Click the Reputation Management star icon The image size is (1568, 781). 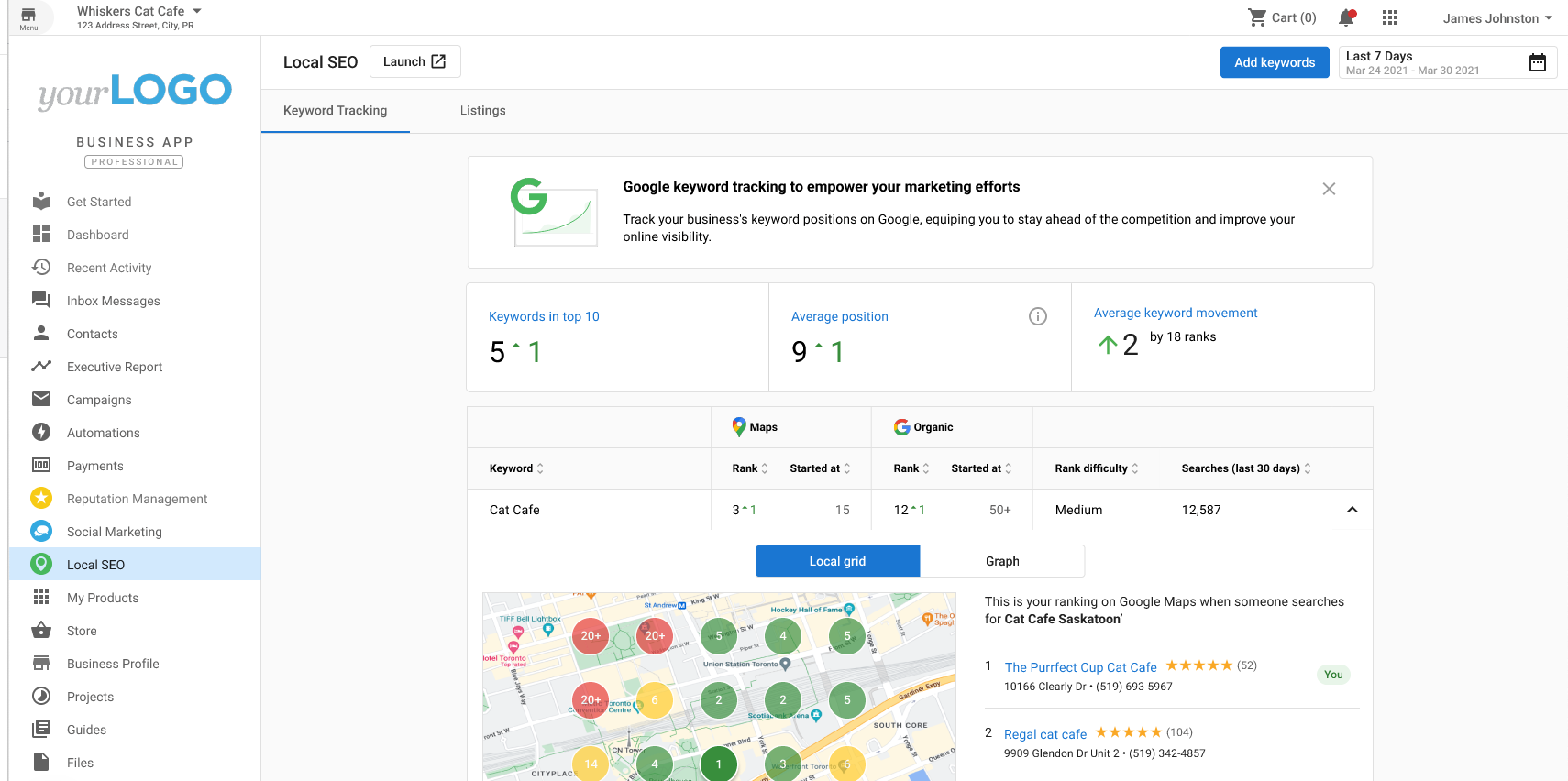[x=41, y=499]
